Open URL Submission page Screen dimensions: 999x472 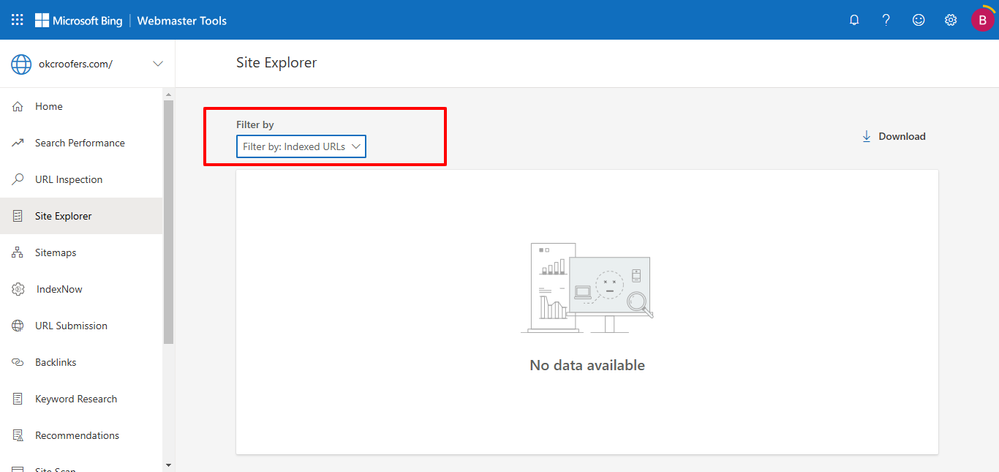pyautogui.click(x=82, y=325)
